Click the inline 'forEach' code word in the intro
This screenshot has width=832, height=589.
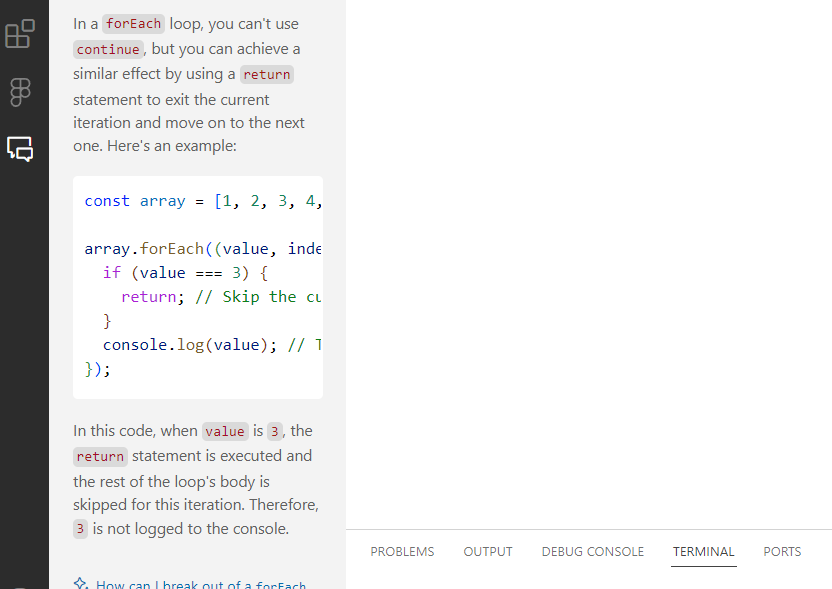point(133,24)
